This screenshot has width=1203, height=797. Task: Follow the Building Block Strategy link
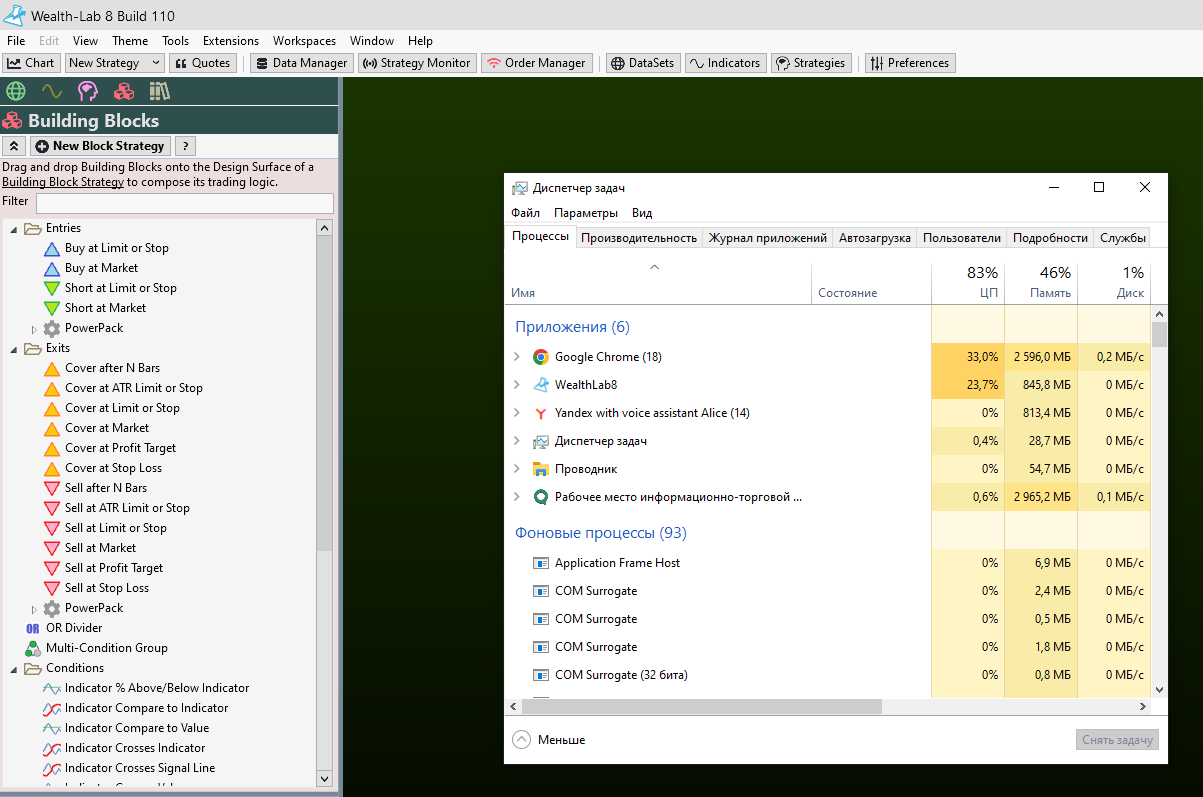click(63, 182)
